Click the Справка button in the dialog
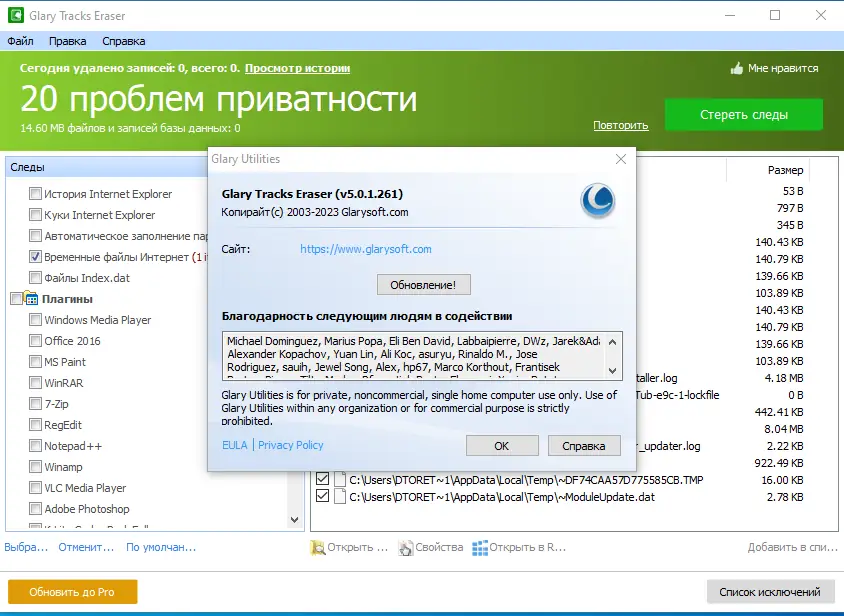Viewport: 844px width, 616px height. pyautogui.click(x=584, y=446)
